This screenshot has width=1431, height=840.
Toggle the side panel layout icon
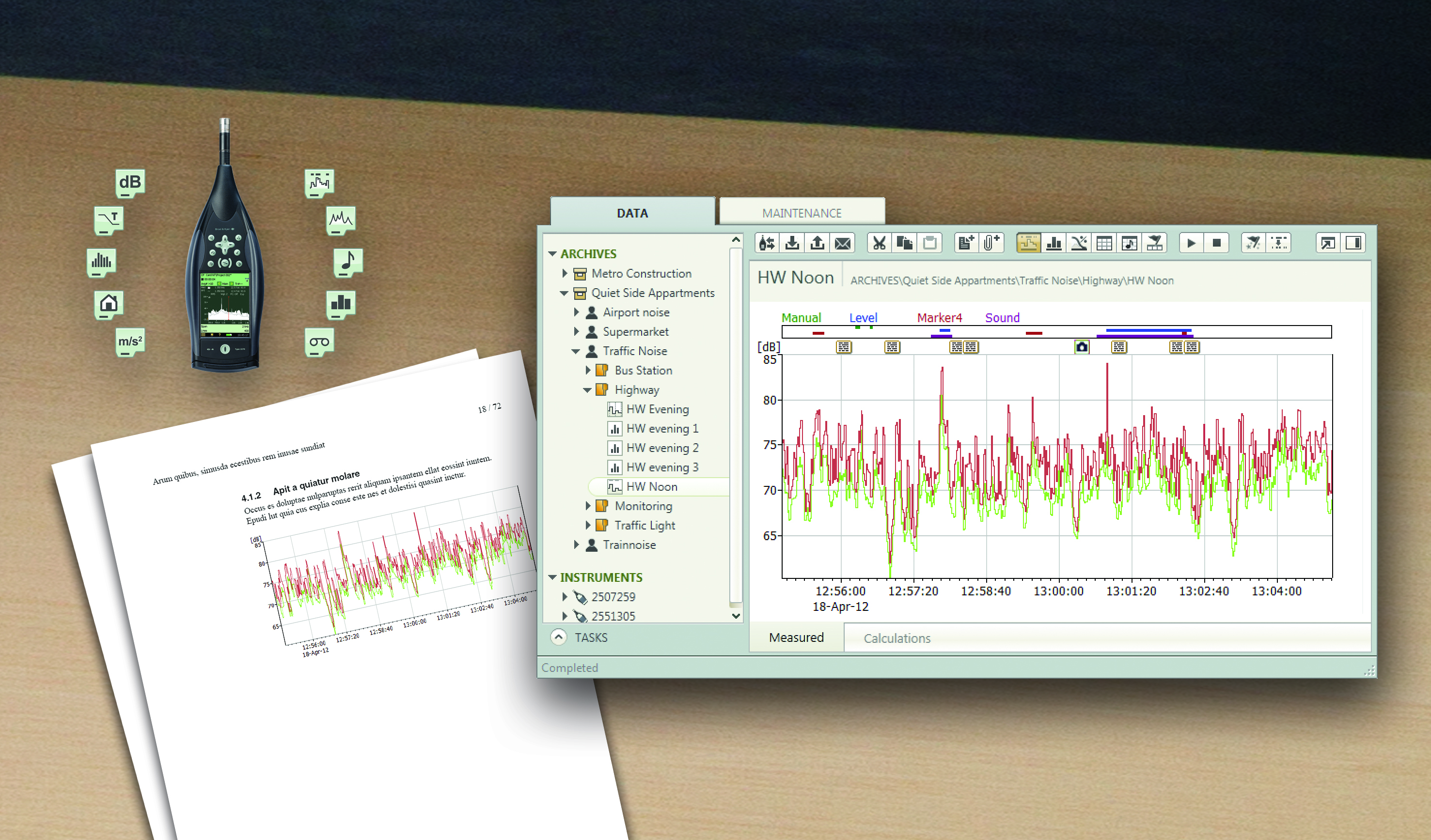pos(1353,244)
